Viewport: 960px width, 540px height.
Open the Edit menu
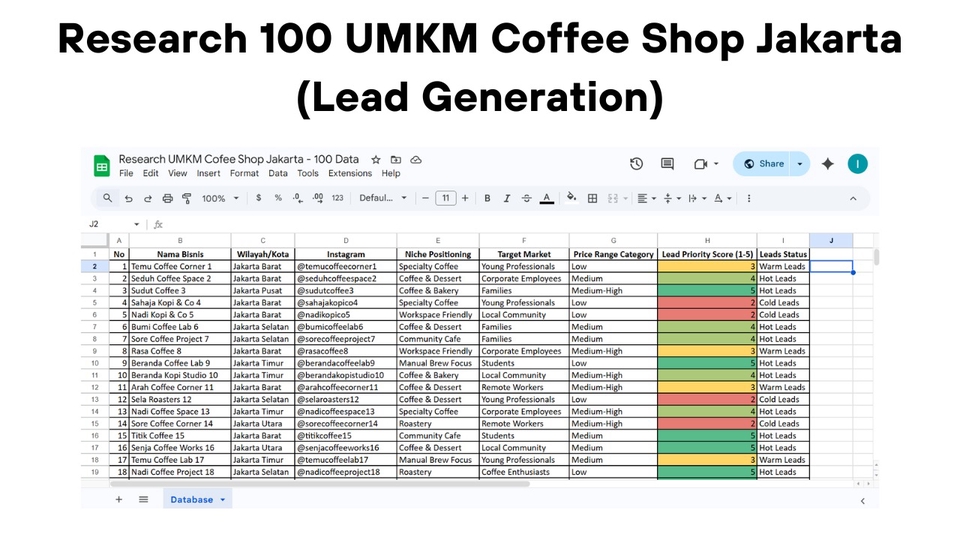coord(151,173)
